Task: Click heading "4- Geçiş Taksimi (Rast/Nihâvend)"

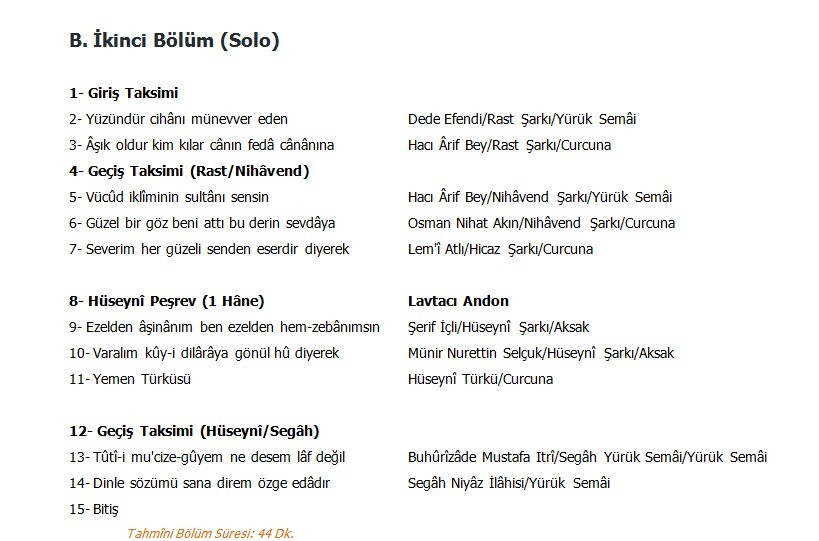Action: coord(190,171)
